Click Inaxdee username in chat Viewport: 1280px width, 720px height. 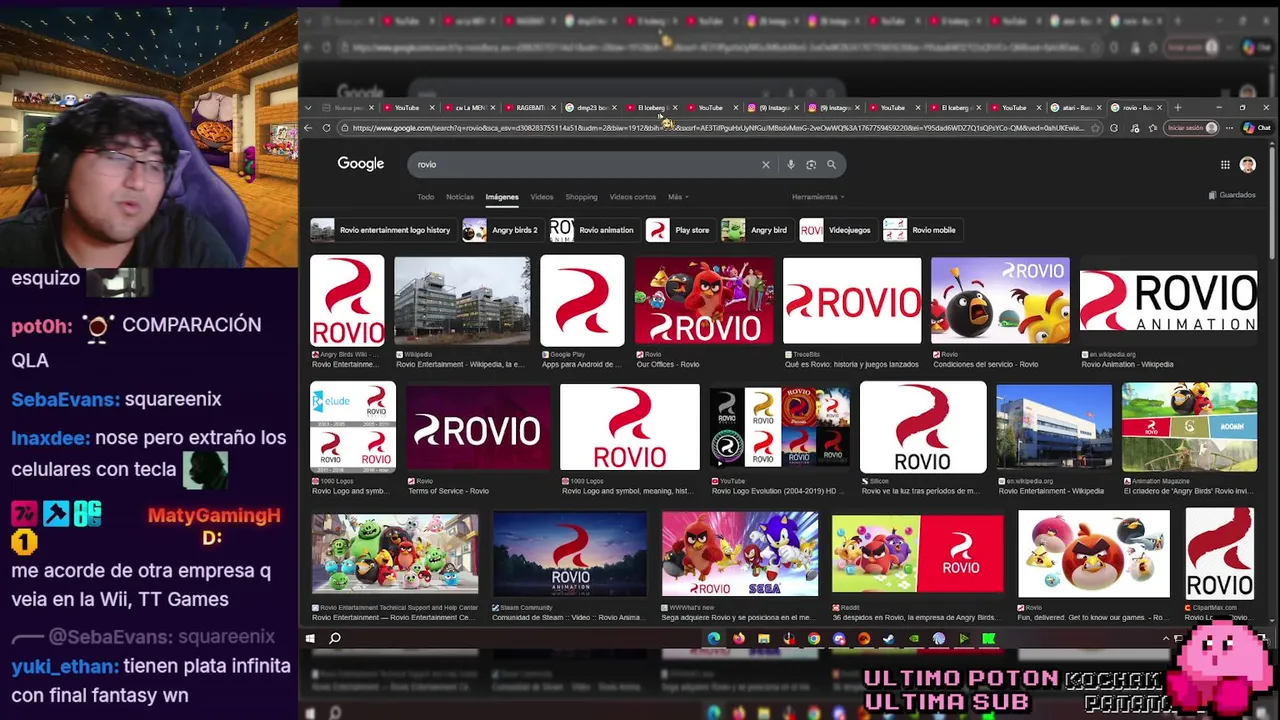(50, 438)
